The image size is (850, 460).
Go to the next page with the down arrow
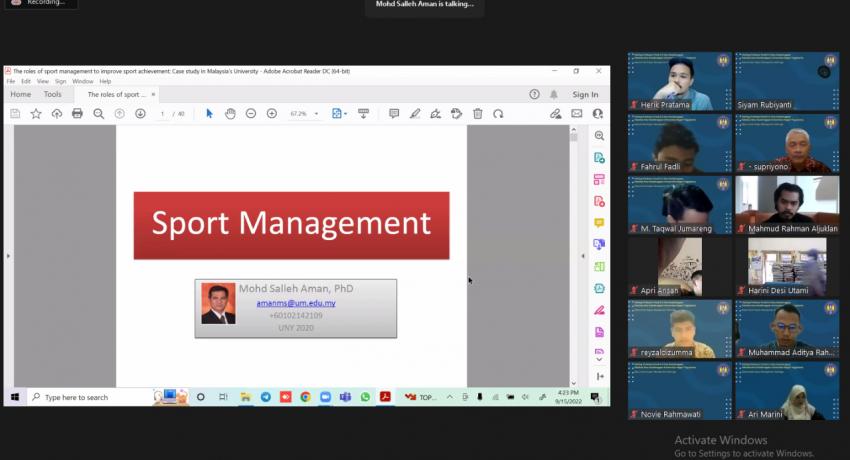coord(140,113)
